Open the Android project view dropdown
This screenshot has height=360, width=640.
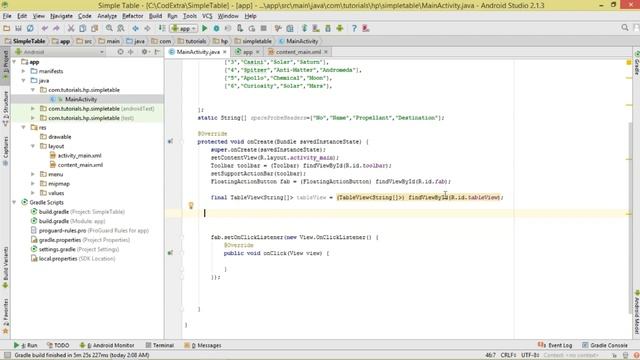59,52
